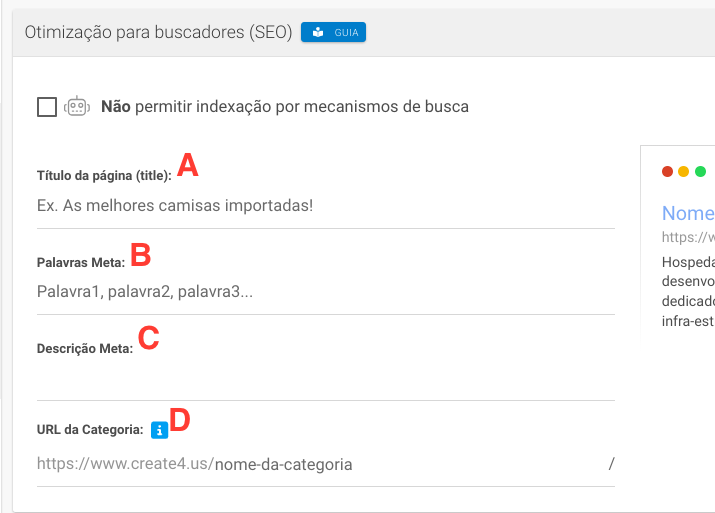The height and width of the screenshot is (513, 715).
Task: Enable the no-indexing checkbox
Action: tap(46, 107)
